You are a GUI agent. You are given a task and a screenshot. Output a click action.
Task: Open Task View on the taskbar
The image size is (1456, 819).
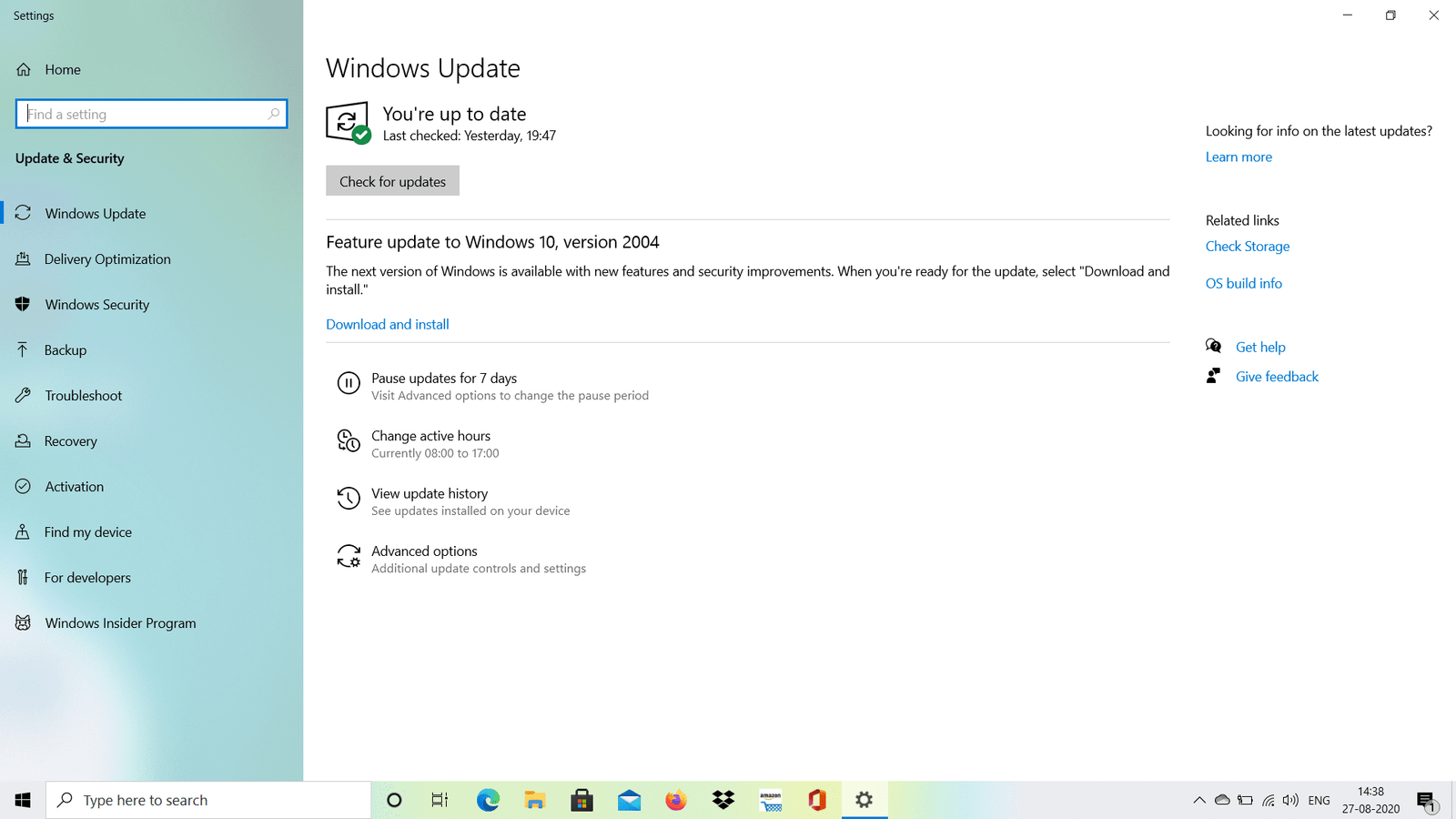(x=440, y=800)
